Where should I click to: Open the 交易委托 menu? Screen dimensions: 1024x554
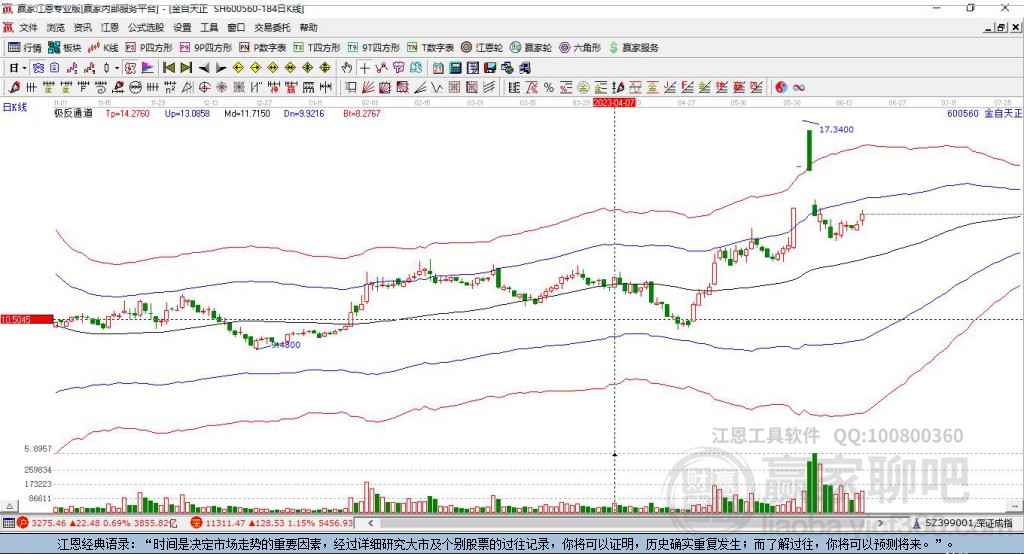(272, 27)
